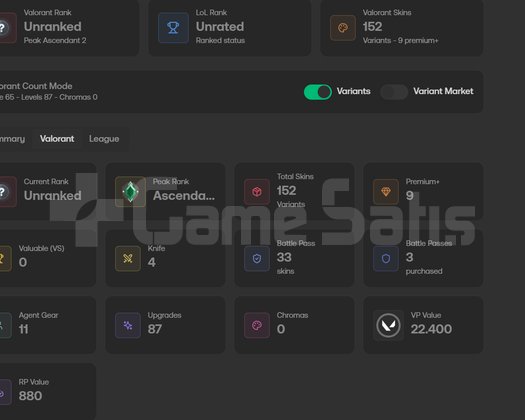Click the Valuable (VS) count 0
This screenshot has width=525, height=420.
(x=23, y=262)
